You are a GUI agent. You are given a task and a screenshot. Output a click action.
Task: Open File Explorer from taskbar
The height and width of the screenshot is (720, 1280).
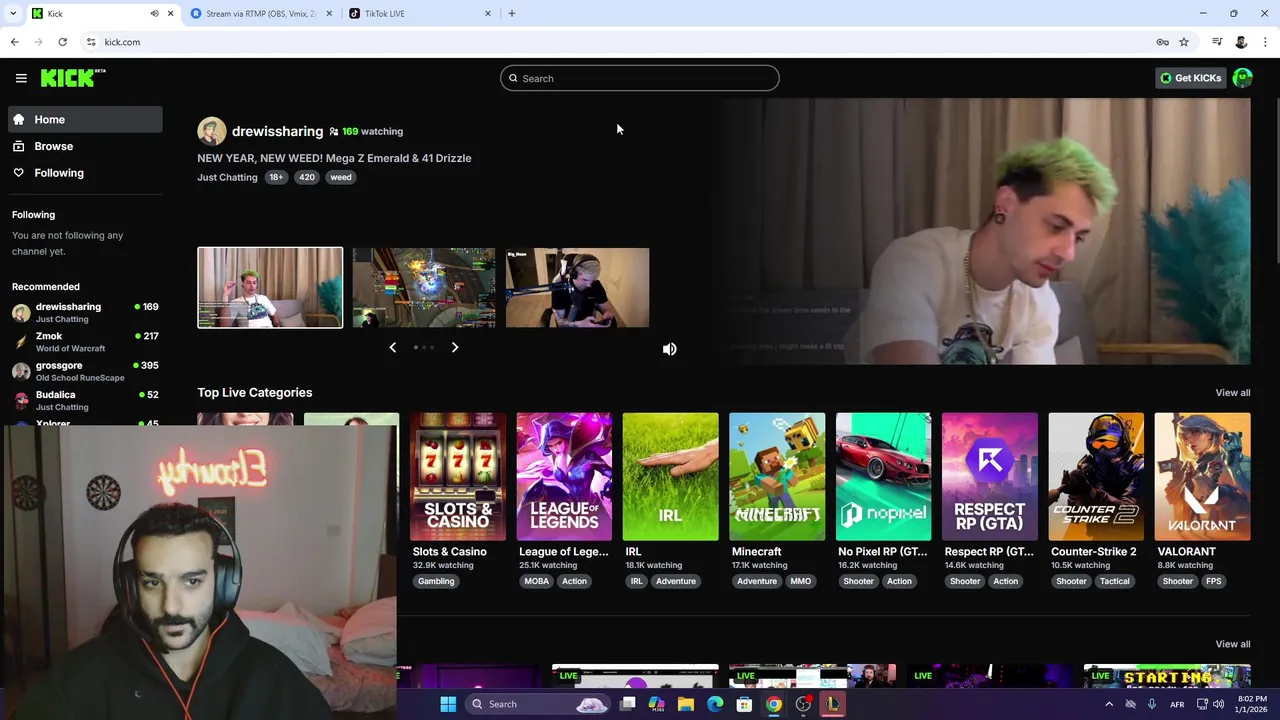pyautogui.click(x=686, y=704)
